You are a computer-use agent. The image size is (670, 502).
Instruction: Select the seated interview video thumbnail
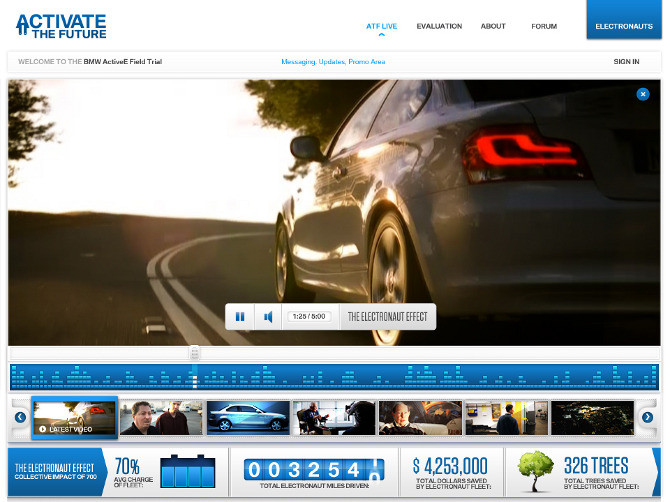[x=334, y=418]
